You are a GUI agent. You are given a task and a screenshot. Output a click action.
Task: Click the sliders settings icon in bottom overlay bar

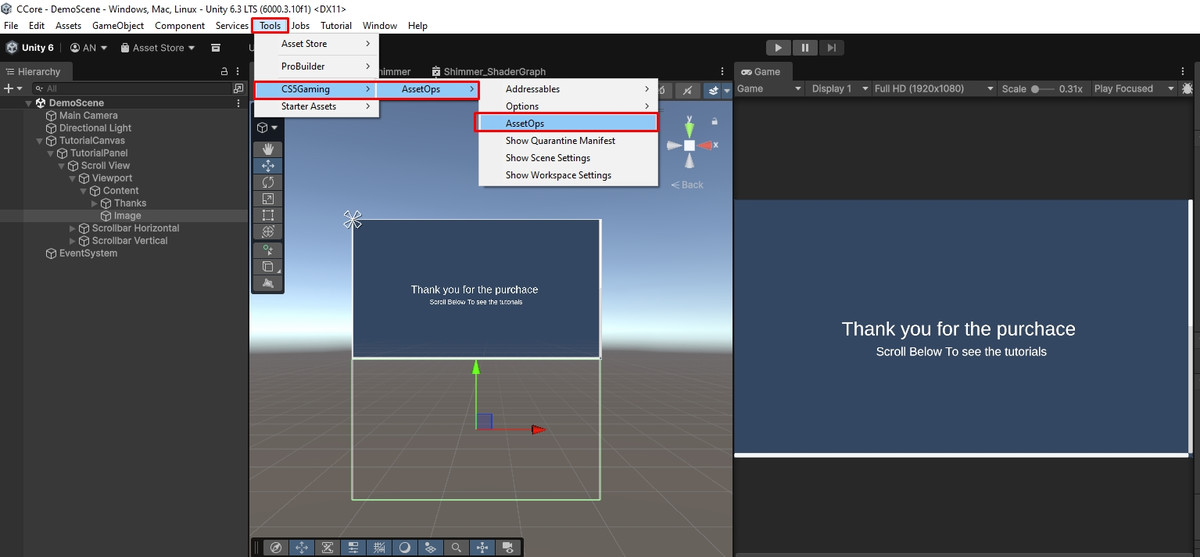[352, 547]
